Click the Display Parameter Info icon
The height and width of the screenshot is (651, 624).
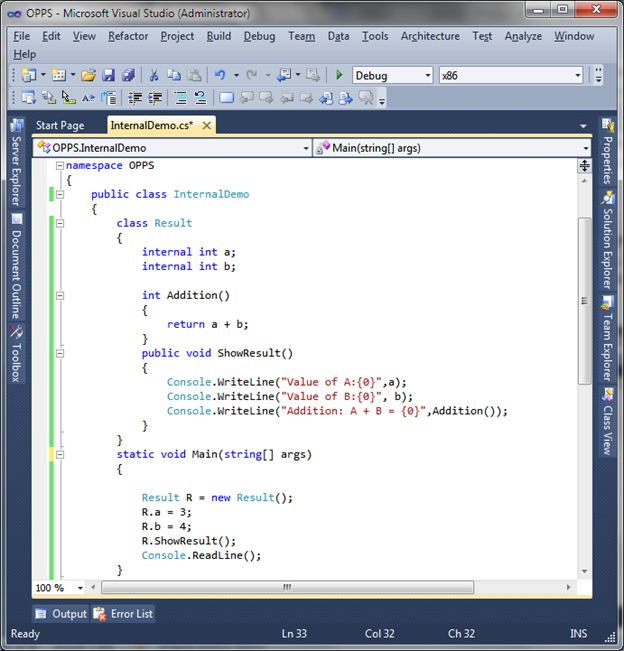(49, 98)
